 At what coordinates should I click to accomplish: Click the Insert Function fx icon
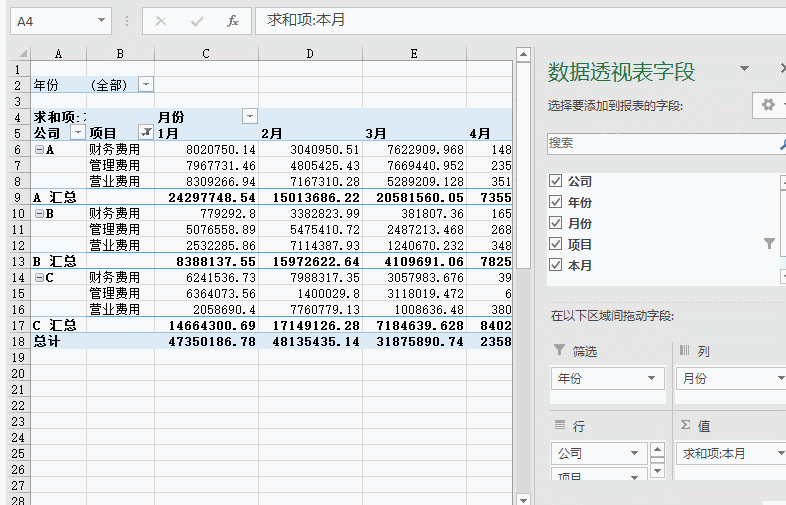tap(232, 20)
